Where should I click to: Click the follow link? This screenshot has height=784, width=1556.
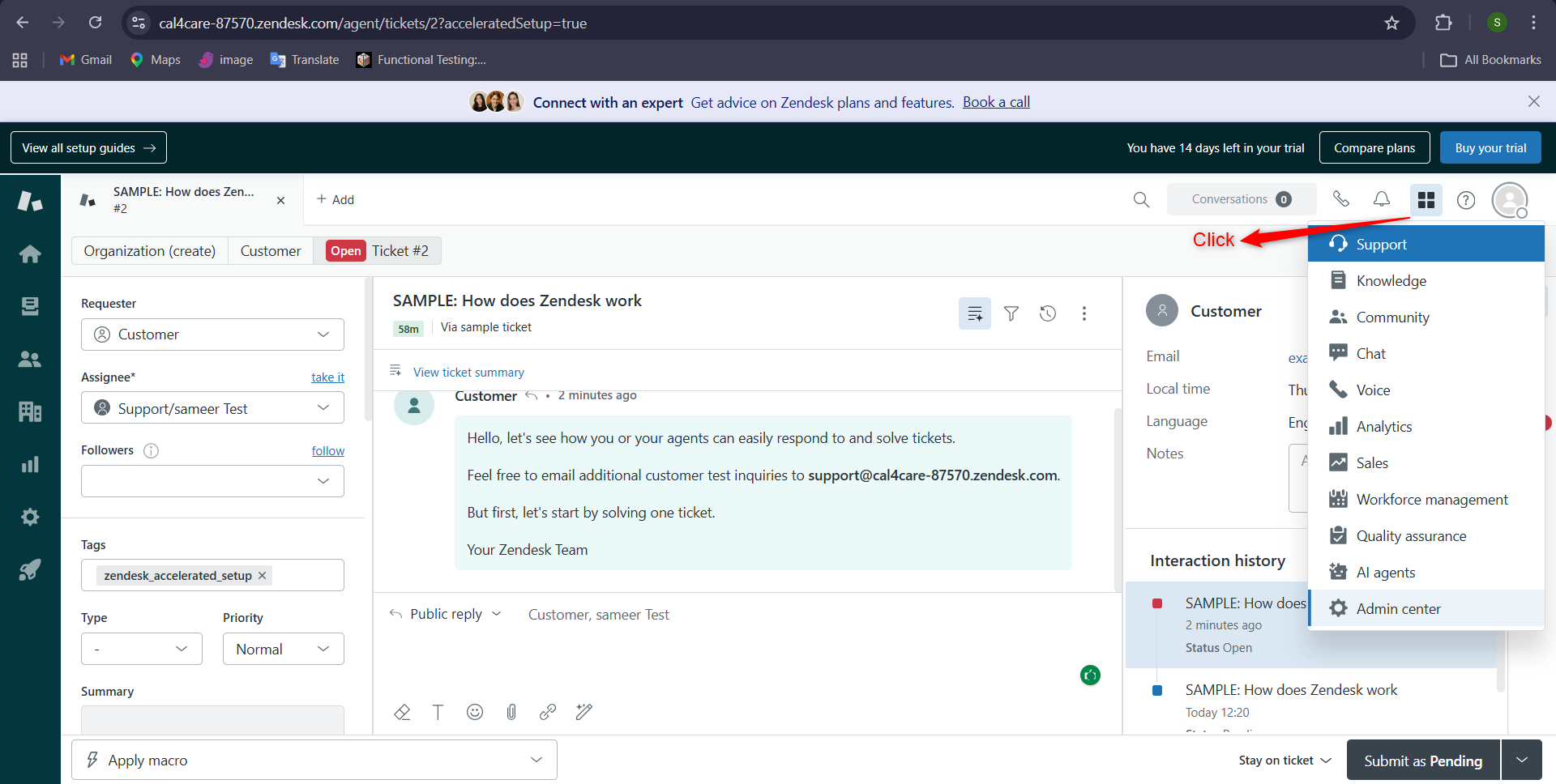[328, 451]
